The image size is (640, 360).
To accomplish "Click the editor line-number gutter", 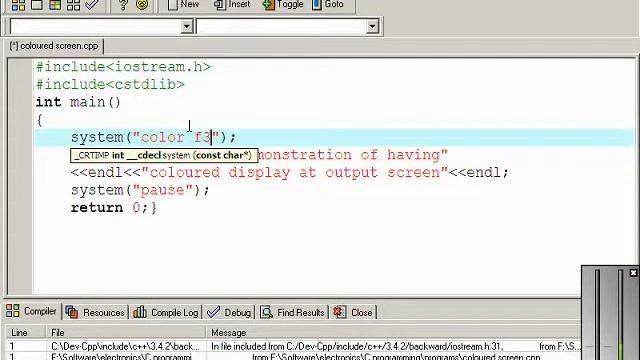I will pos(20,176).
